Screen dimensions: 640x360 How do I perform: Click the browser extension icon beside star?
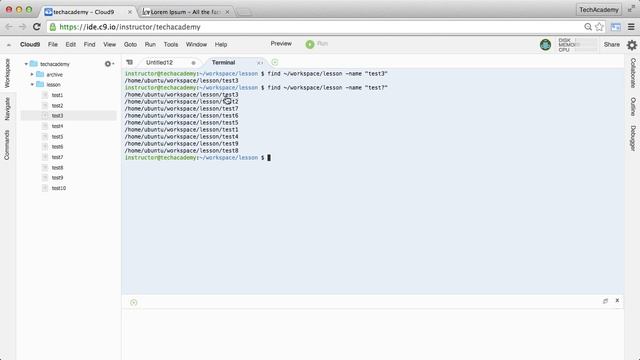pyautogui.click(x=616, y=27)
